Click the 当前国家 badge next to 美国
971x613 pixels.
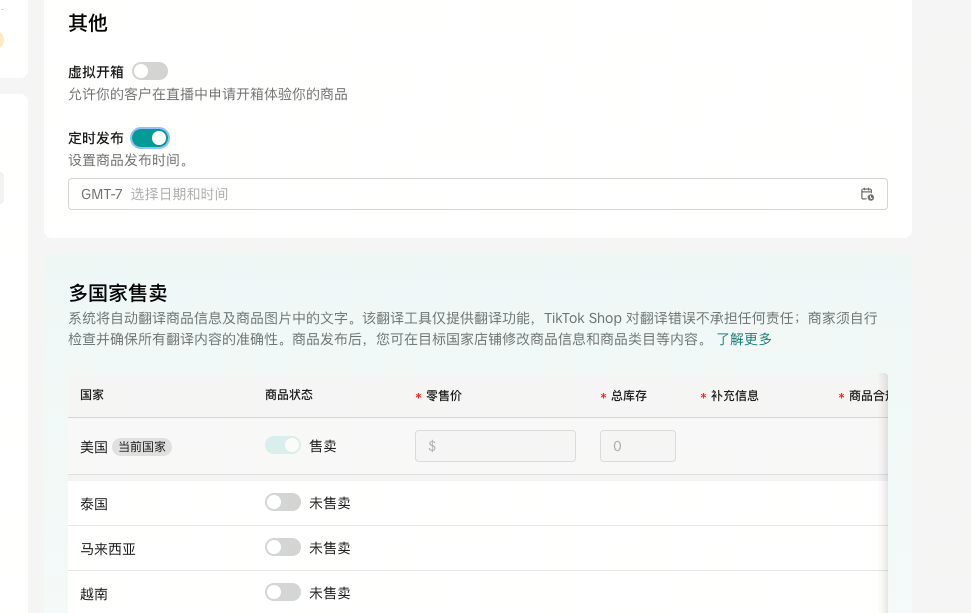point(142,447)
